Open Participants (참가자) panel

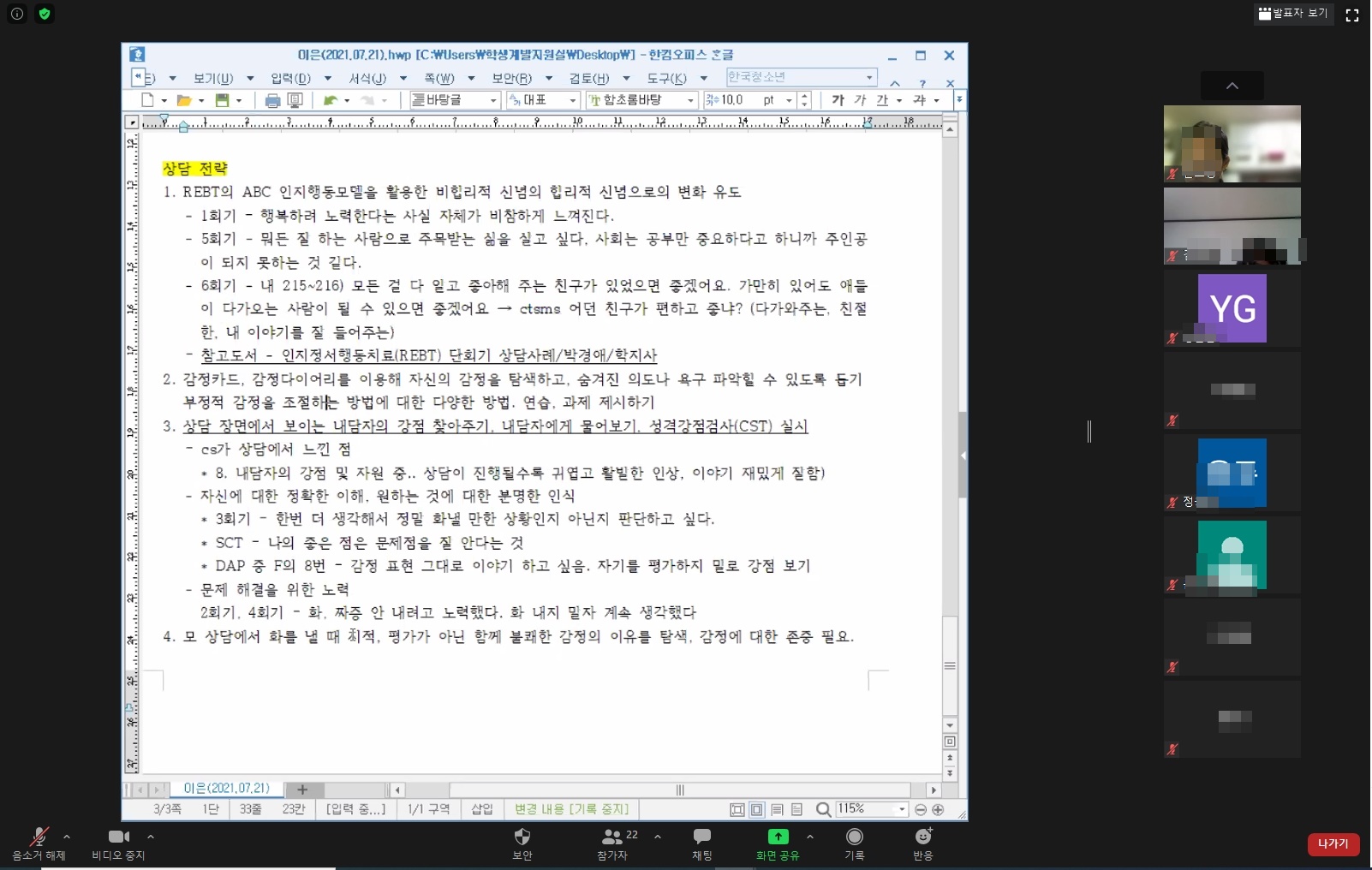(612, 843)
